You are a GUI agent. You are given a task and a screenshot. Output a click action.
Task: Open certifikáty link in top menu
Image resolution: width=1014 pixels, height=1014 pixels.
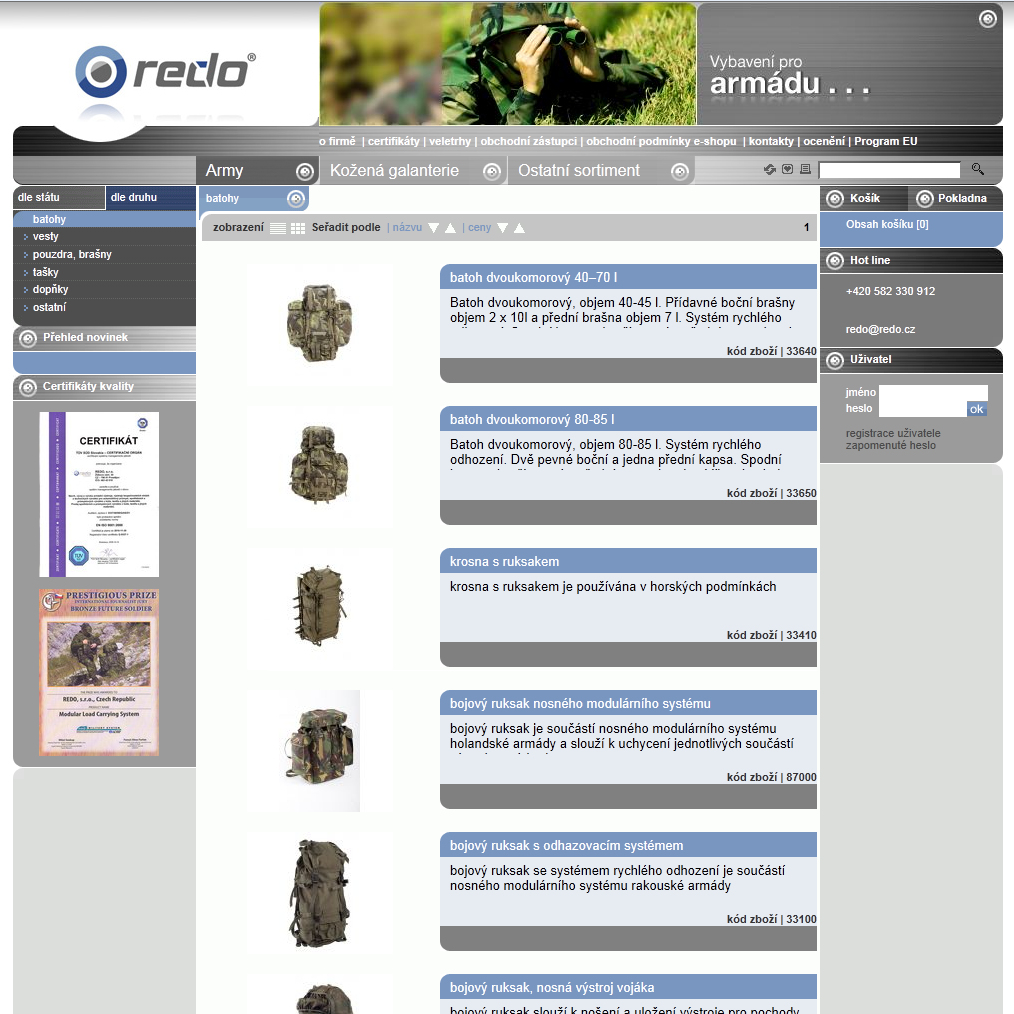393,141
